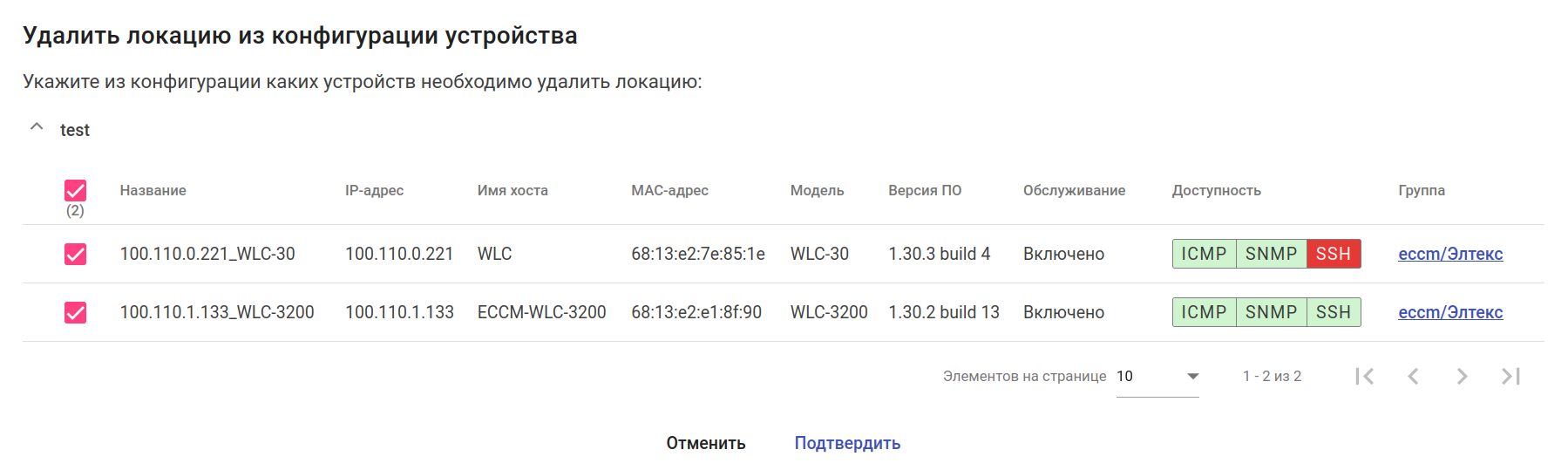Go to last page of table
1568x470 pixels.
(x=1510, y=376)
